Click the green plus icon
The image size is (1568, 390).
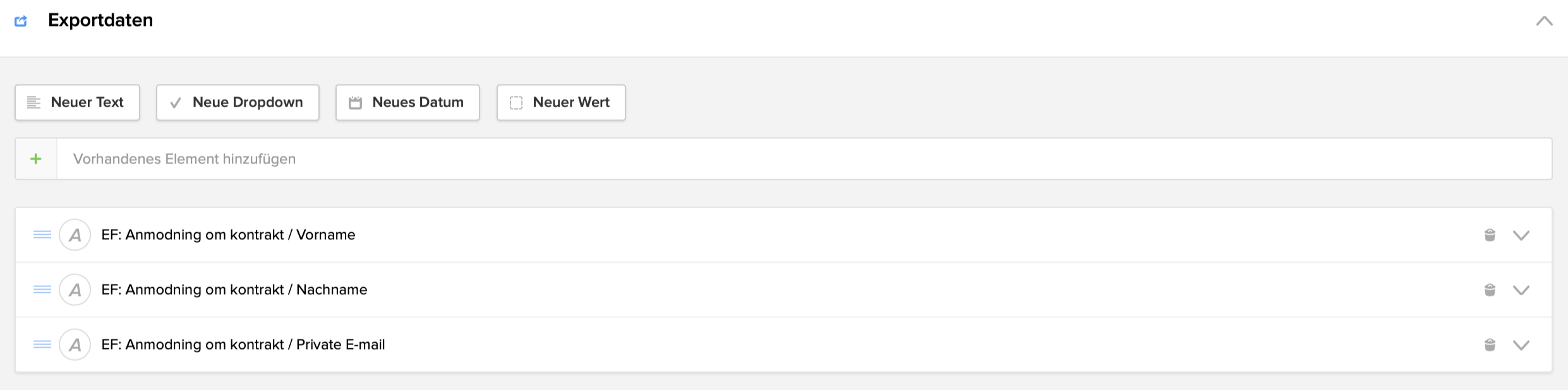tap(36, 159)
